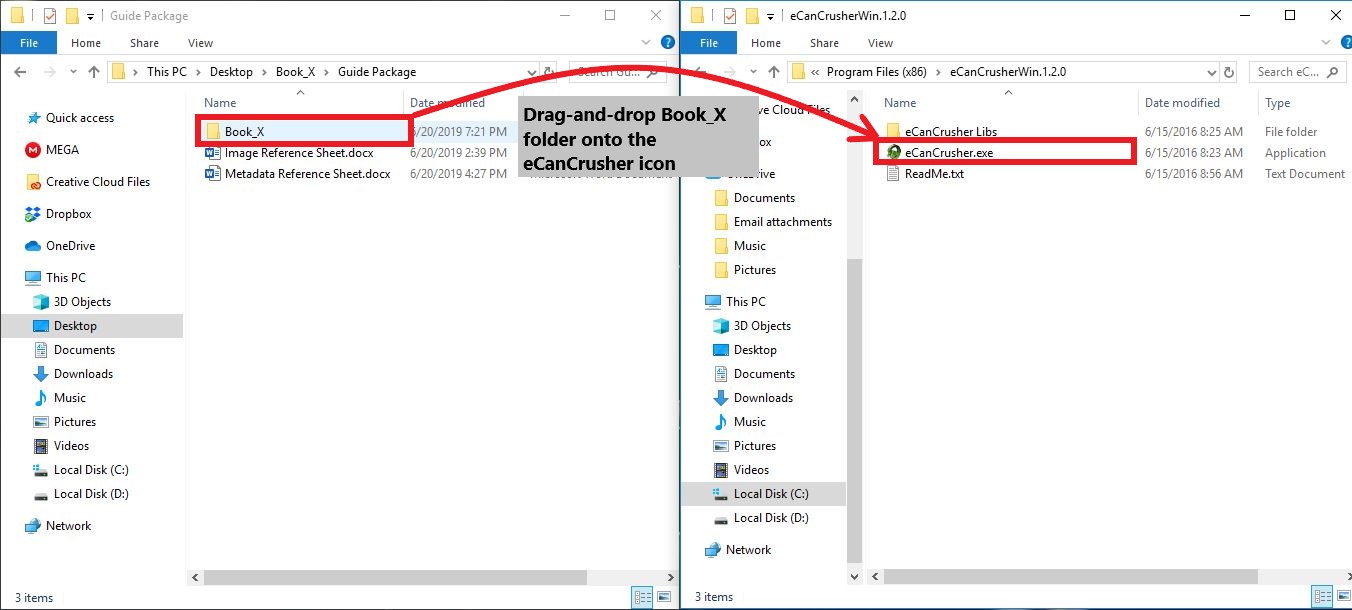1352x610 pixels.
Task: Open Customize Quick Access Toolbar in eCanCrusherWin
Action: point(771,17)
